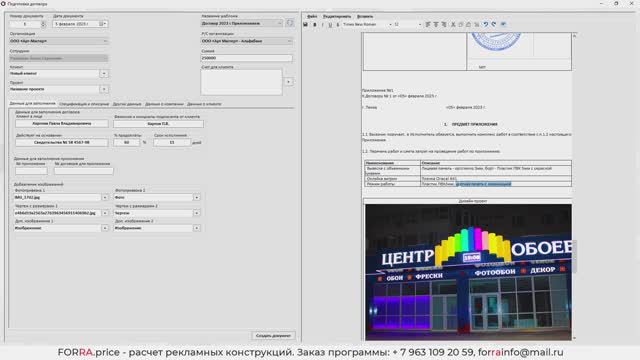Click the % предоплаты field
This screenshot has height=360, width=640.
(x=127, y=142)
